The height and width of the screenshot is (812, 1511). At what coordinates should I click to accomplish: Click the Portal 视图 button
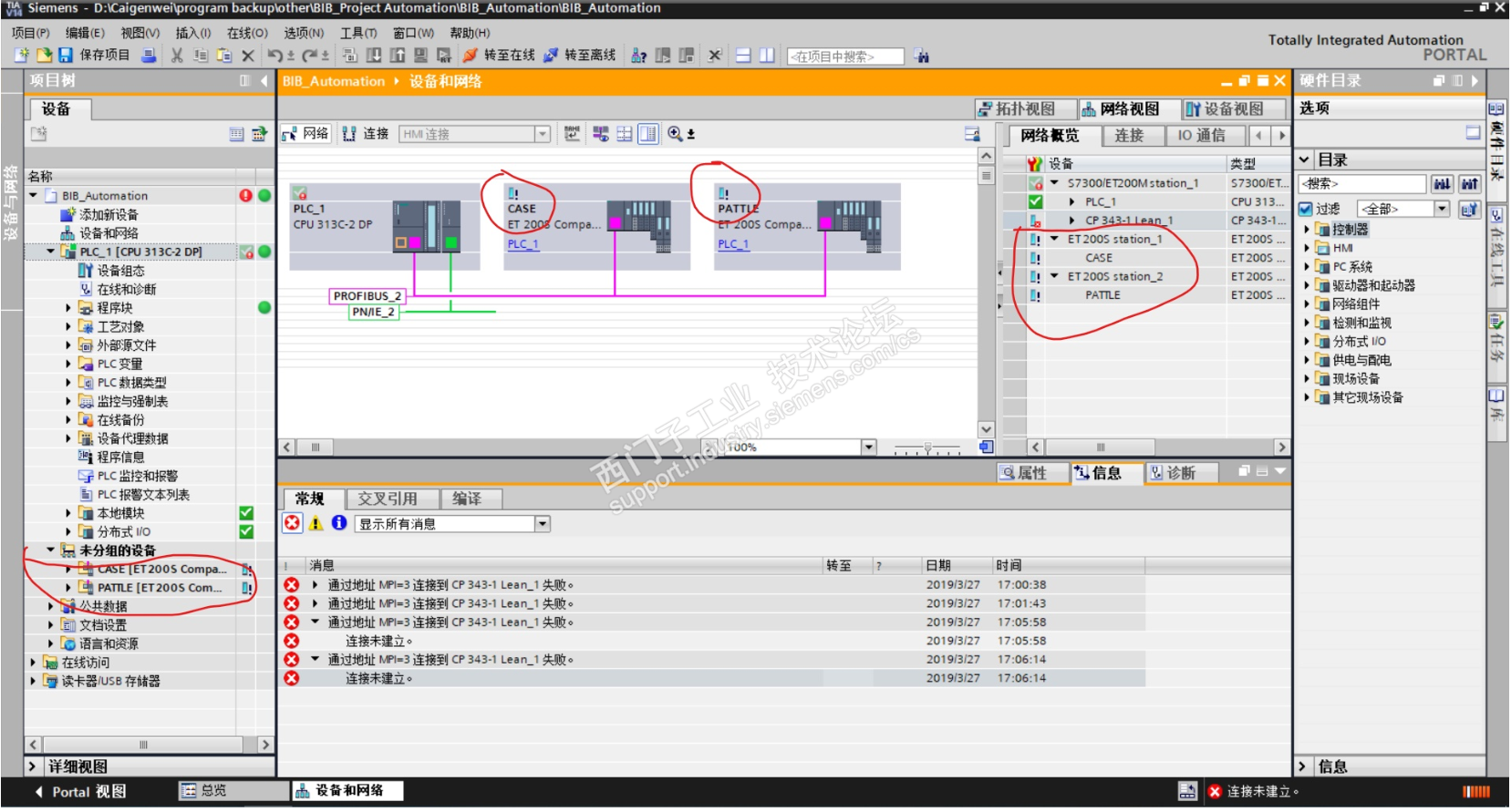tap(81, 792)
